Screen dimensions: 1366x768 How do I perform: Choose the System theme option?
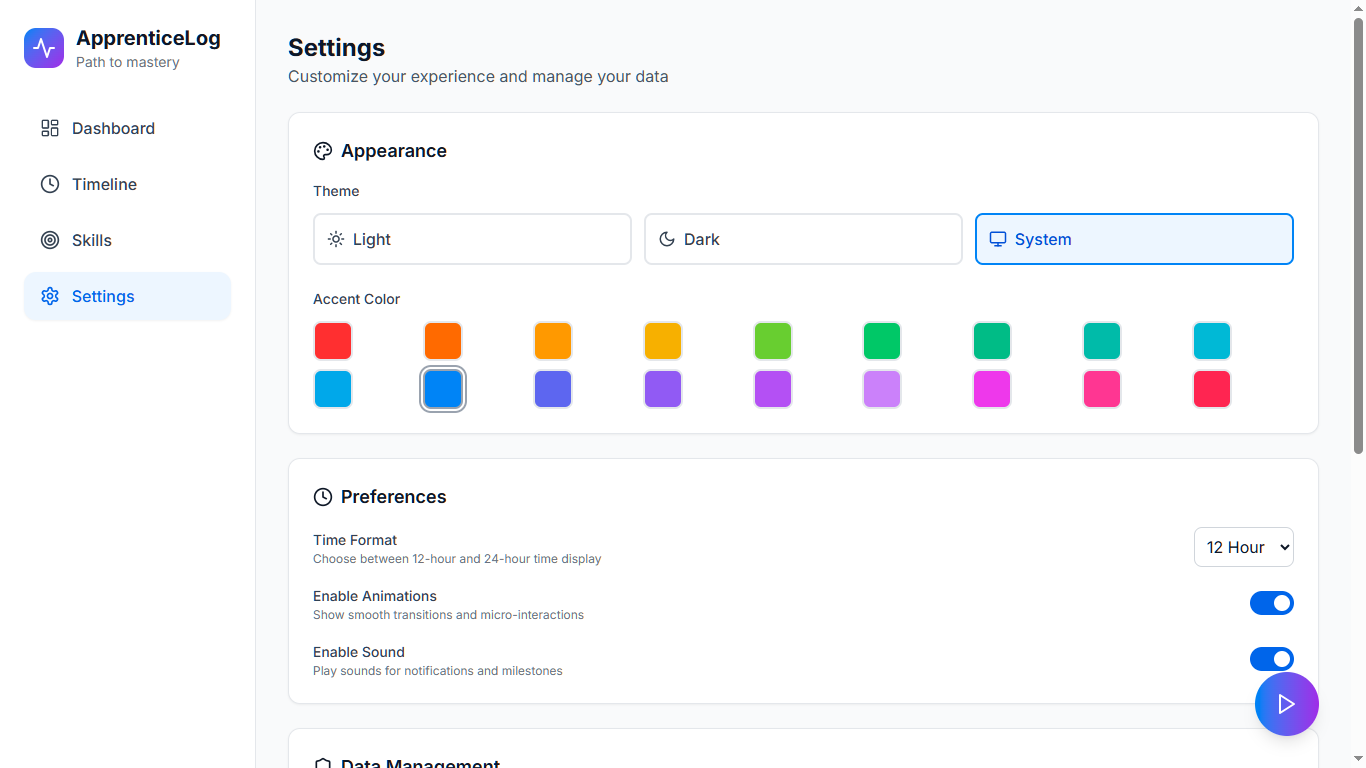[x=1134, y=239]
